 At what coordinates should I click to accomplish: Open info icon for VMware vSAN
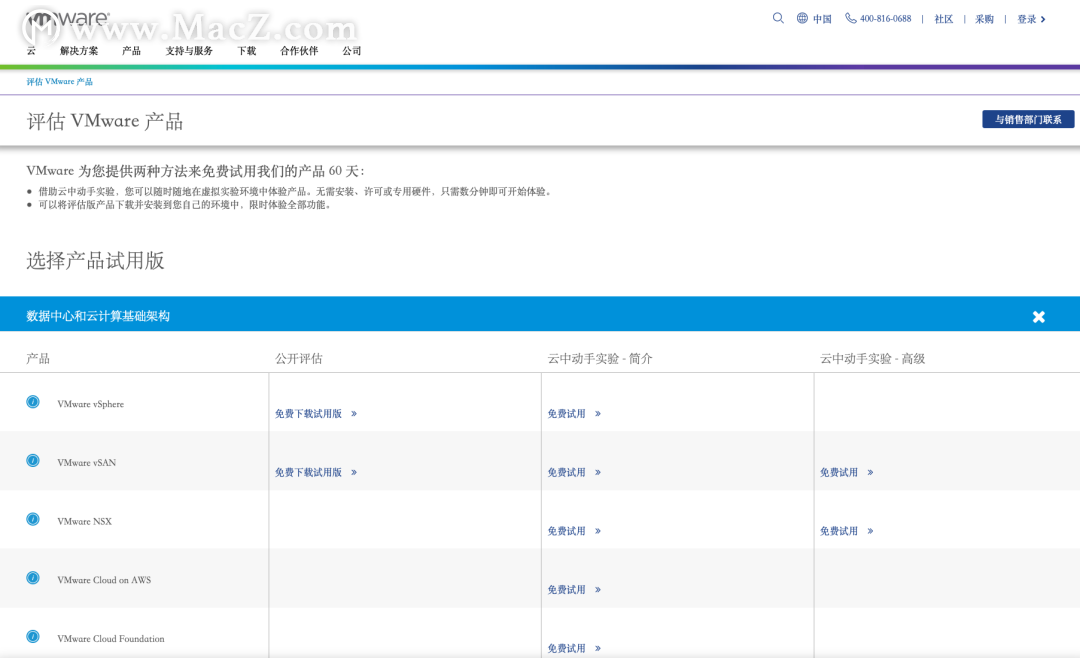click(x=33, y=460)
